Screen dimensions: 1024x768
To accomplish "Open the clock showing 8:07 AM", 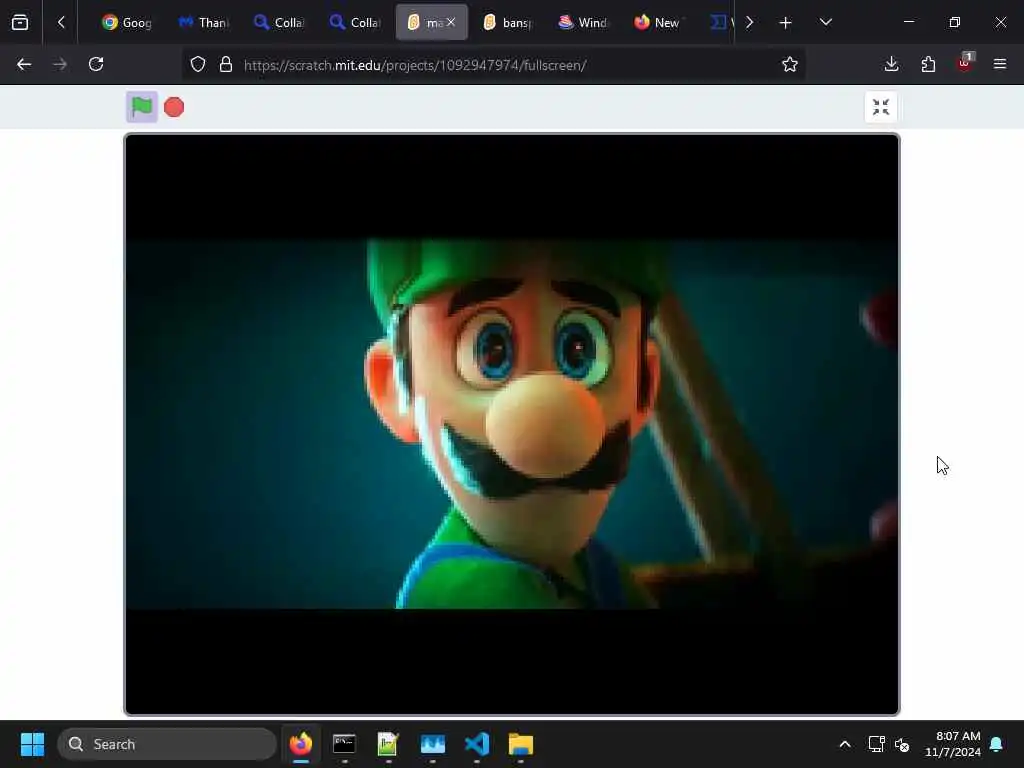I will tap(953, 744).
